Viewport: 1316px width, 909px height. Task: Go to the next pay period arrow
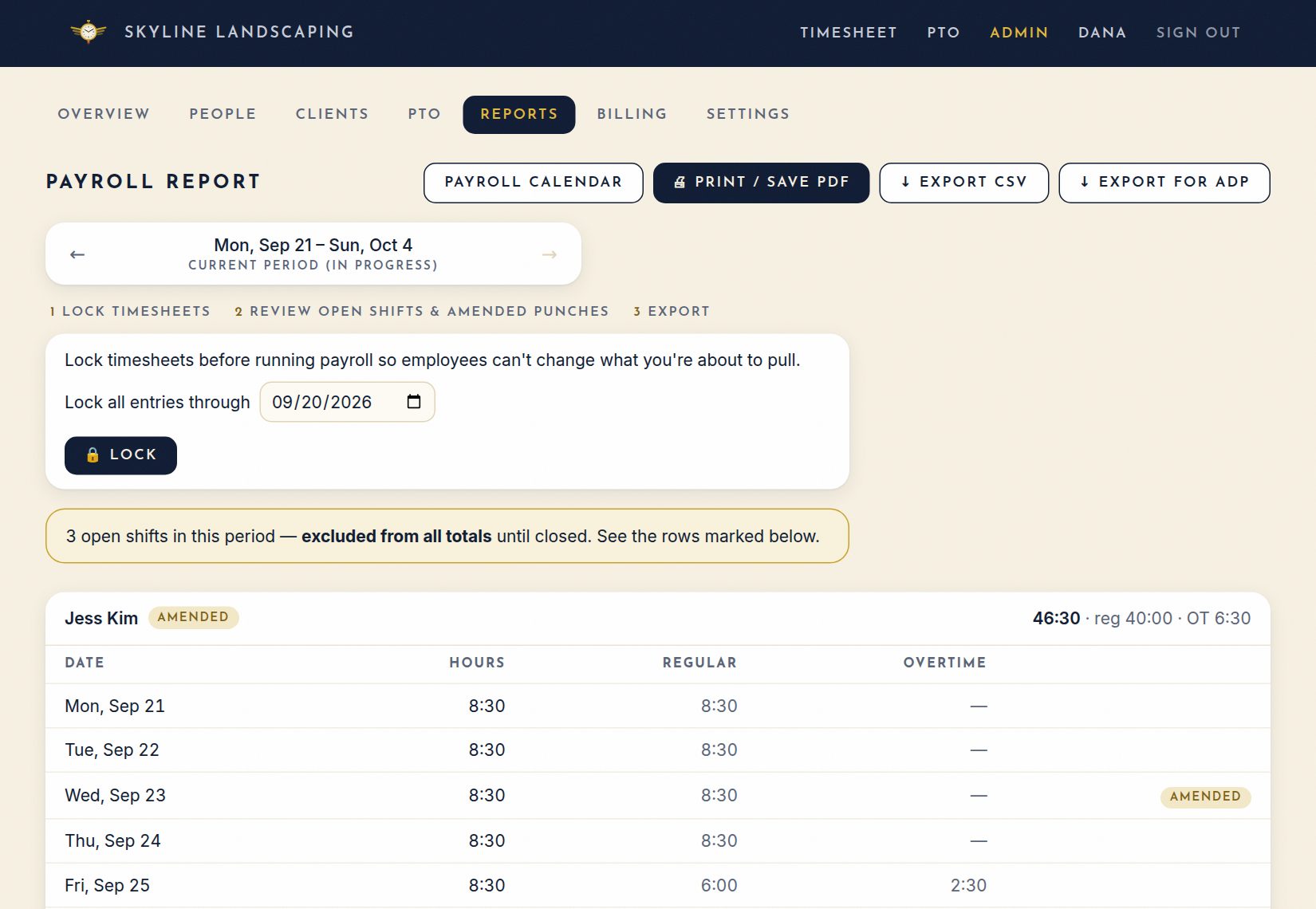point(550,254)
